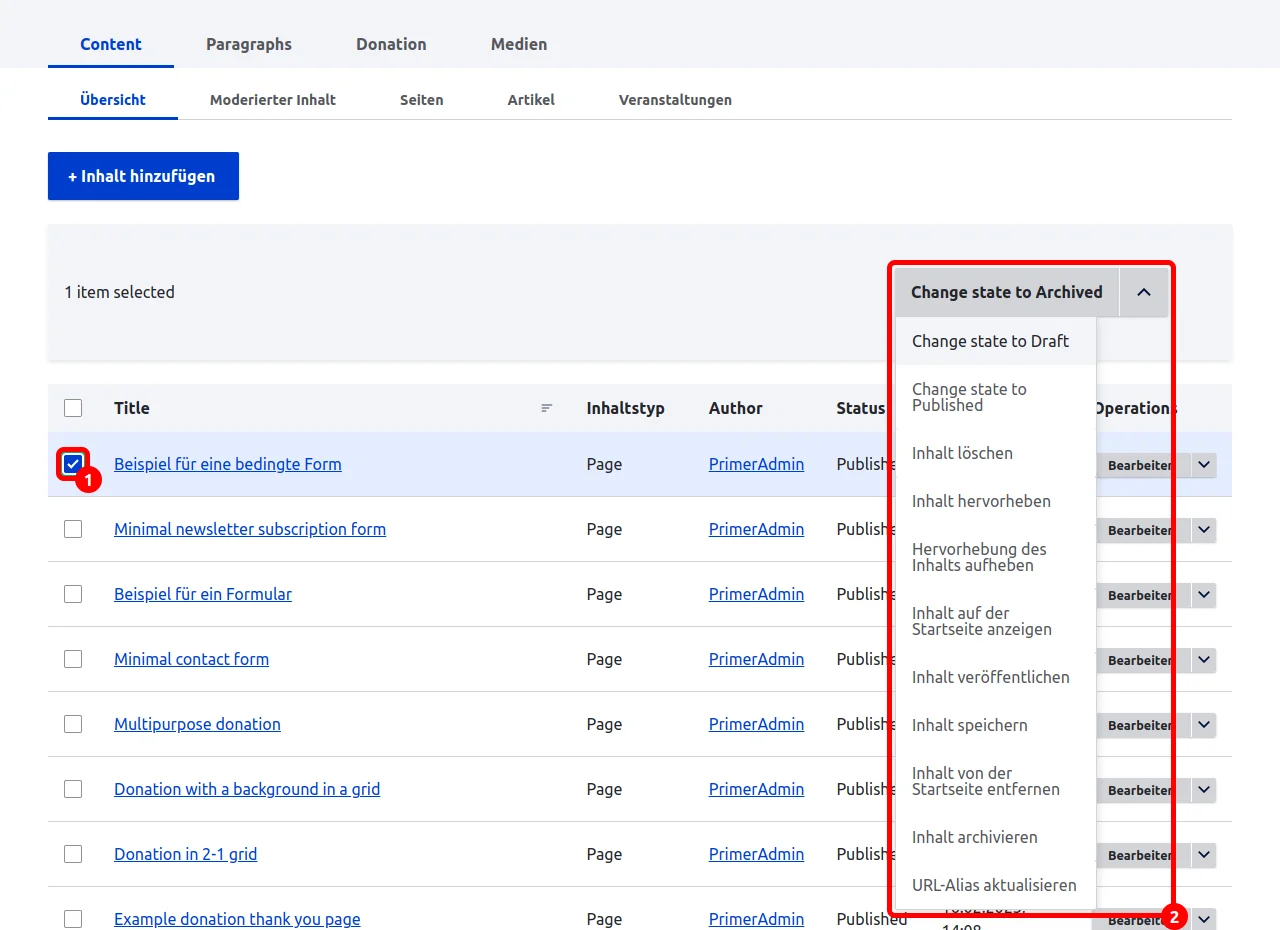The width and height of the screenshot is (1280, 930).
Task: Select the Inhalt archivieren action
Action: (996, 837)
